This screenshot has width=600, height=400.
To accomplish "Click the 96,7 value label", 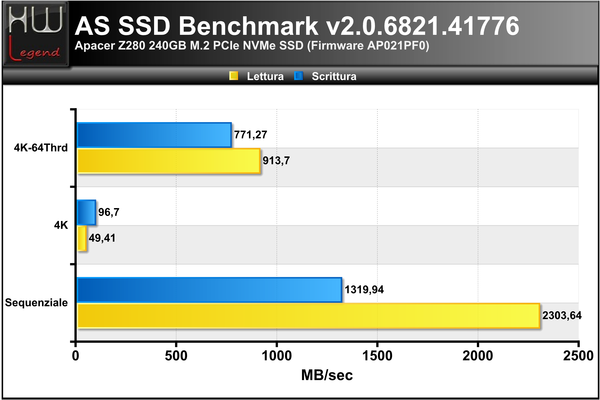I will (x=109, y=212).
